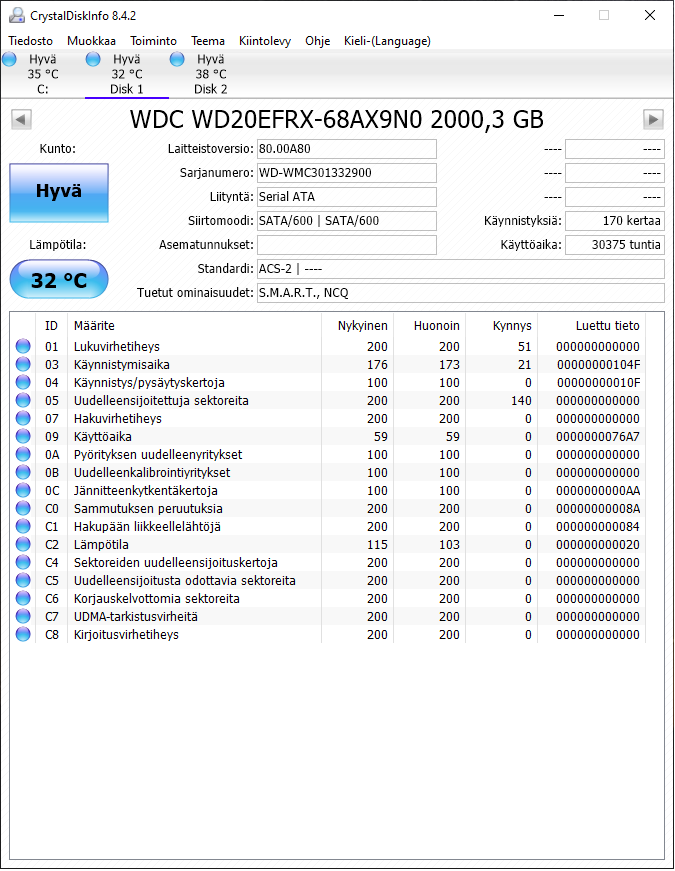Click status orb for Käyttöaika attribute row
The width and height of the screenshot is (675, 871).
coord(23,436)
